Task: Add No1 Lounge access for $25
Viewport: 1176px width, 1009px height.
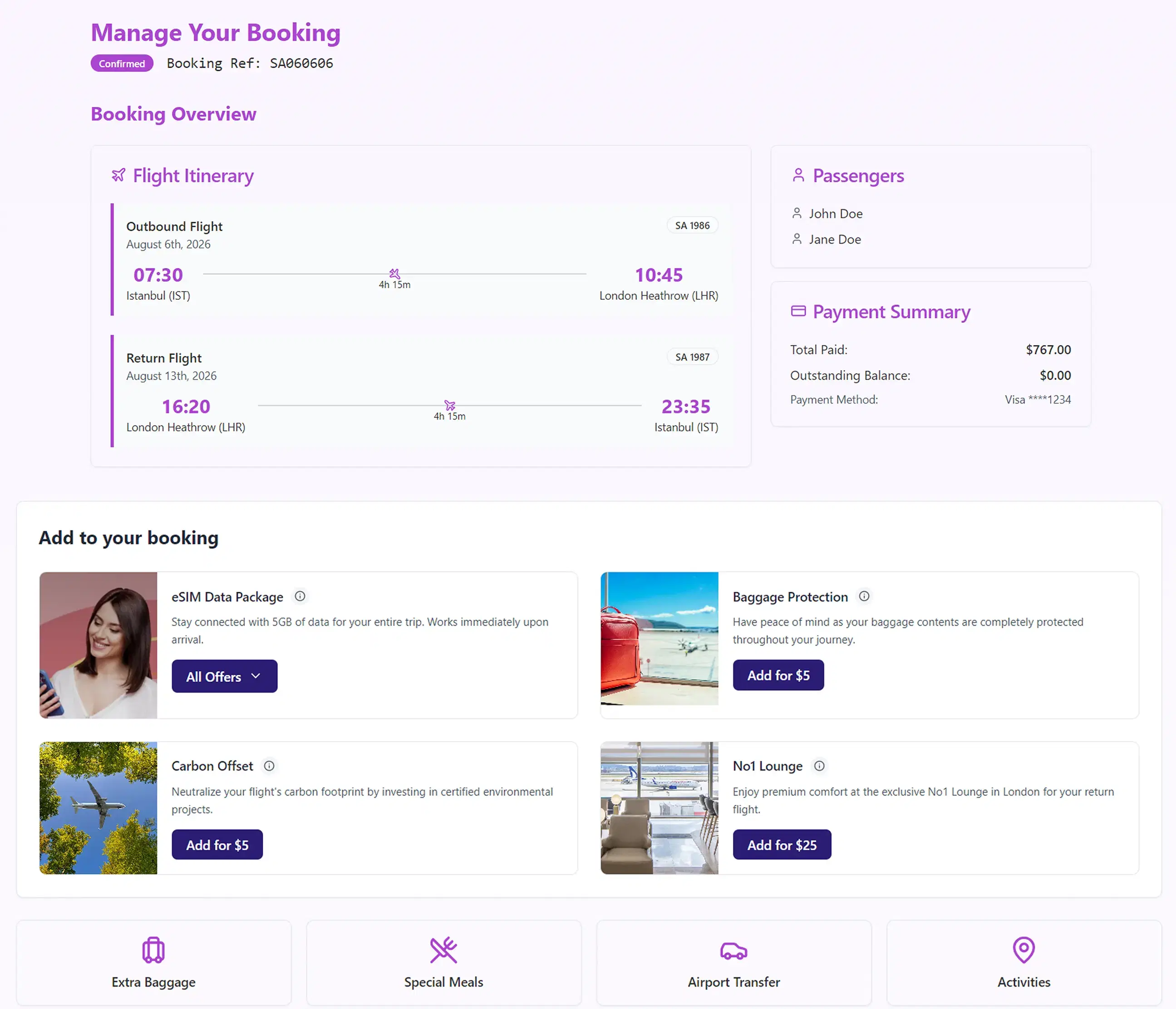Action: click(x=782, y=844)
